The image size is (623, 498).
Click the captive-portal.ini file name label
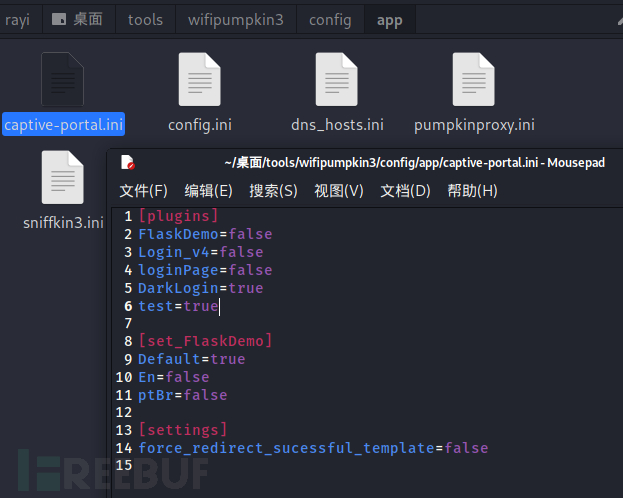point(64,125)
